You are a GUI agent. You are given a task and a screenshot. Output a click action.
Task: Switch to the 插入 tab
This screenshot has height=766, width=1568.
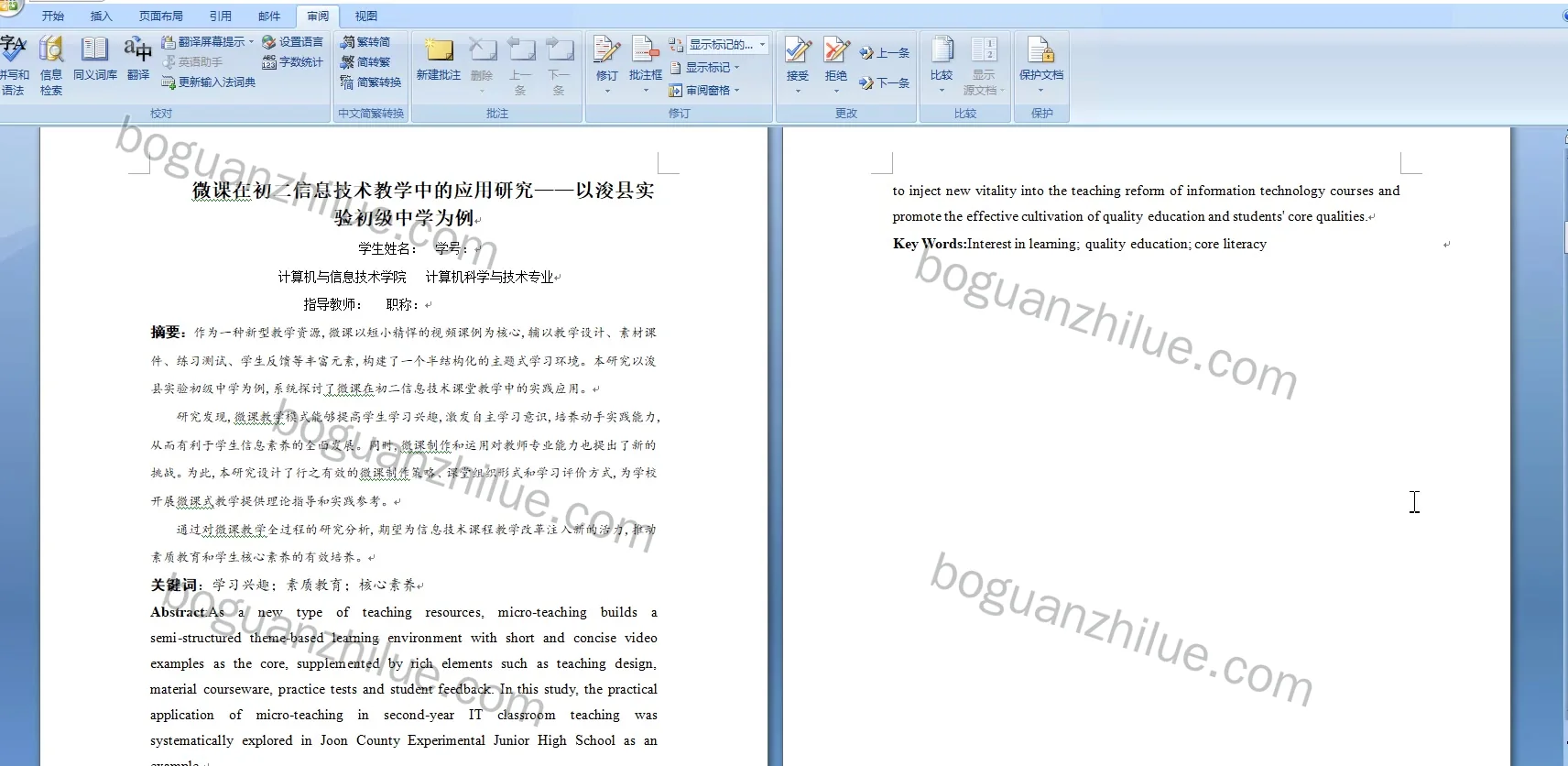point(101,16)
